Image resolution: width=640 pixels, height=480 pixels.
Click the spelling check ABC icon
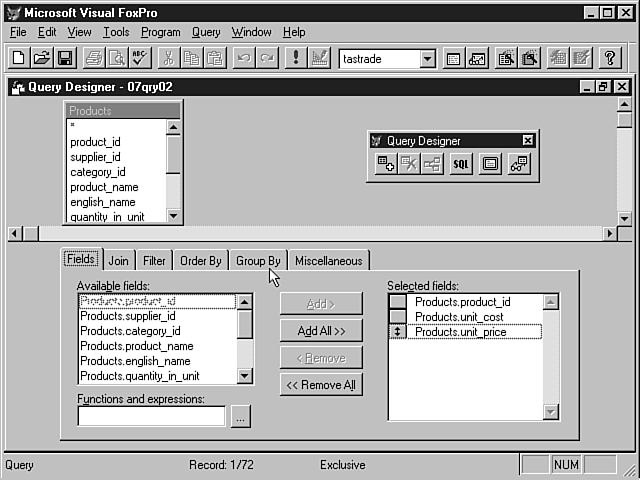[x=139, y=58]
